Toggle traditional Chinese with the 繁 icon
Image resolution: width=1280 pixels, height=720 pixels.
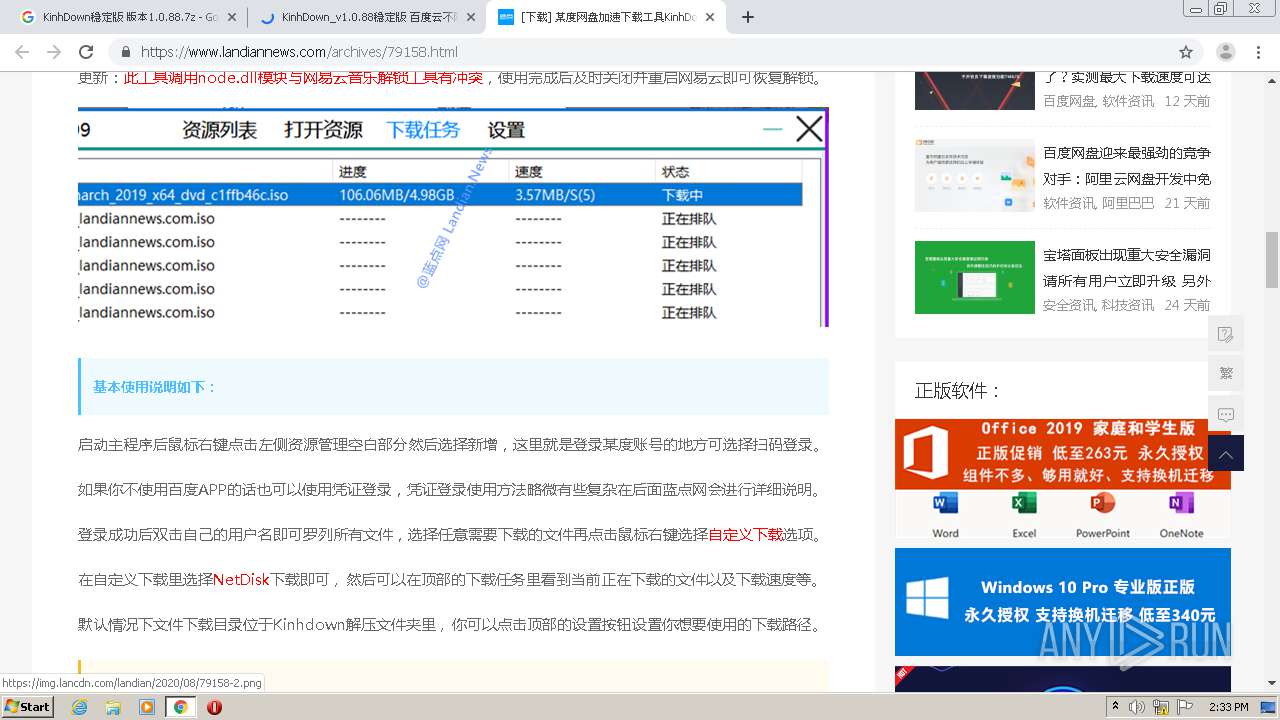(x=1226, y=373)
